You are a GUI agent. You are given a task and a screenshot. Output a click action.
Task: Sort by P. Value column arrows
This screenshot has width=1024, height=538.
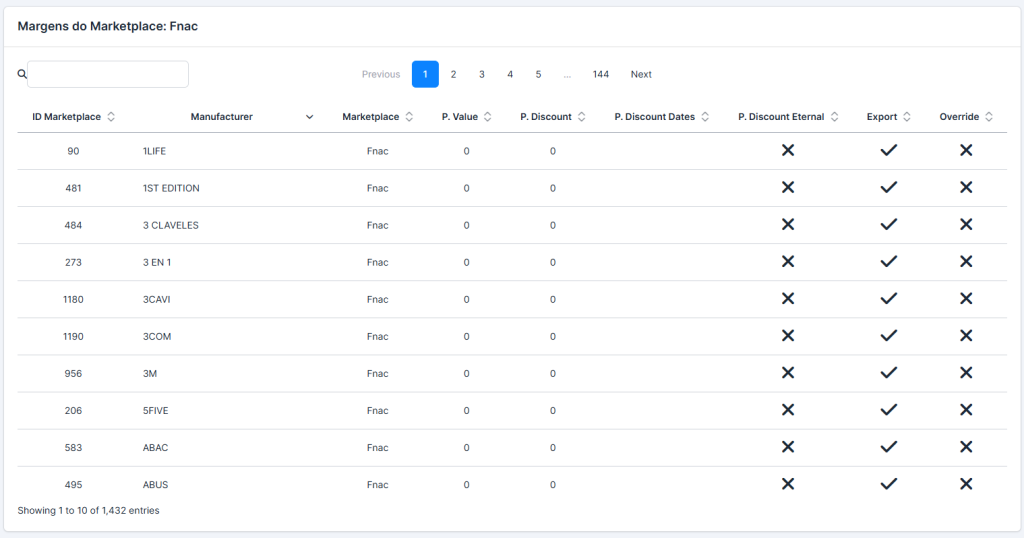[x=487, y=117]
